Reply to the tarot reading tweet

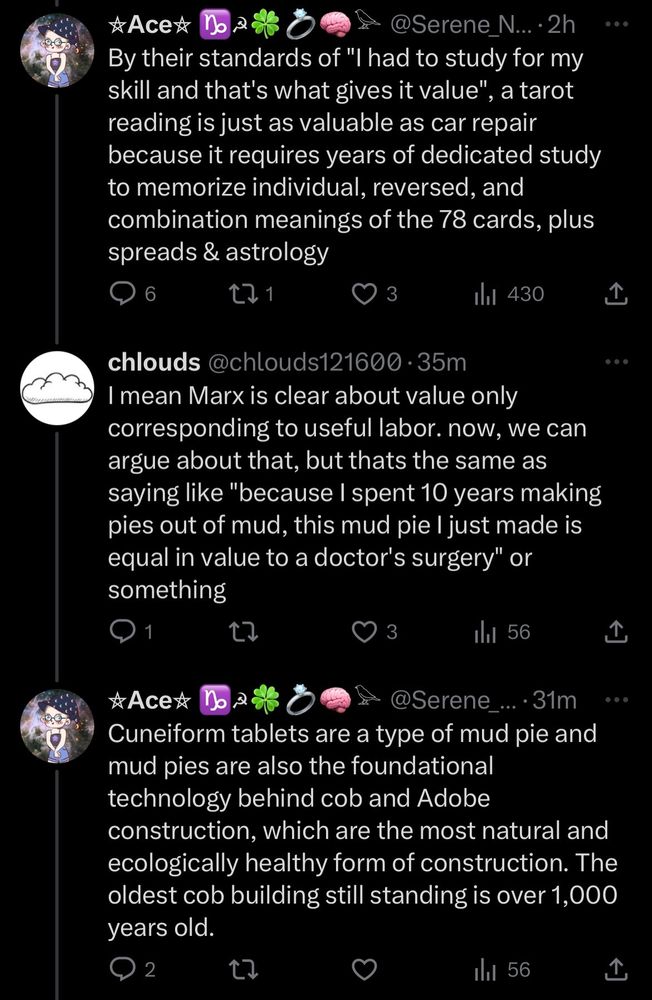pos(122,293)
